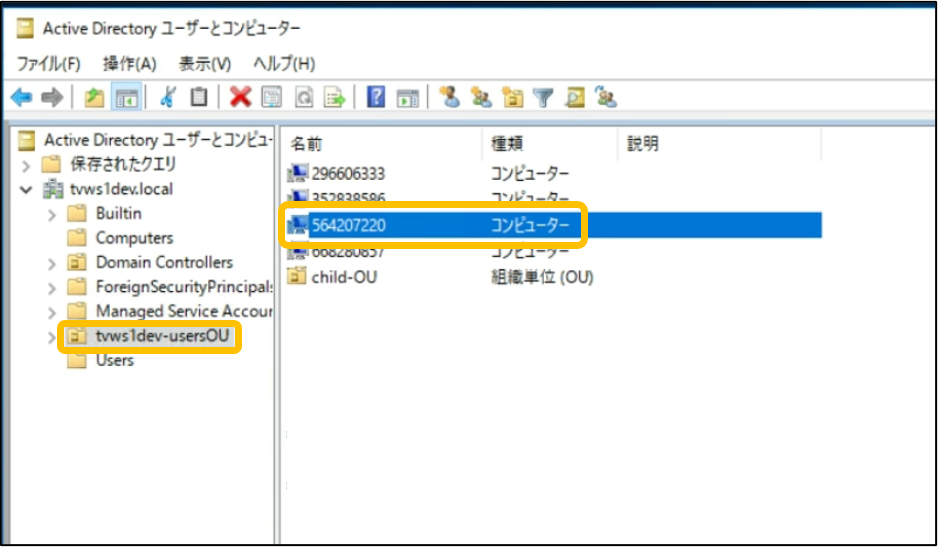Toggle the action pane icon

point(408,97)
